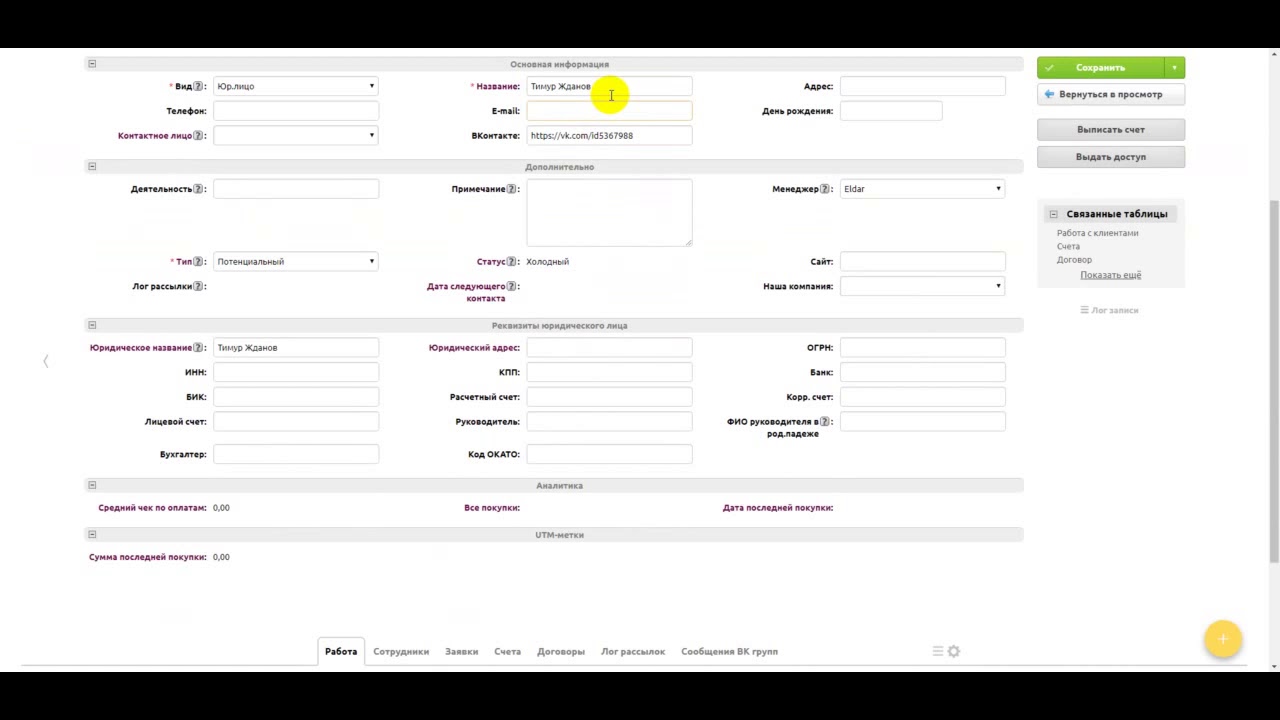This screenshot has width=1280, height=720.
Task: Click the page vertical scrollbar
Action: click(1274, 380)
